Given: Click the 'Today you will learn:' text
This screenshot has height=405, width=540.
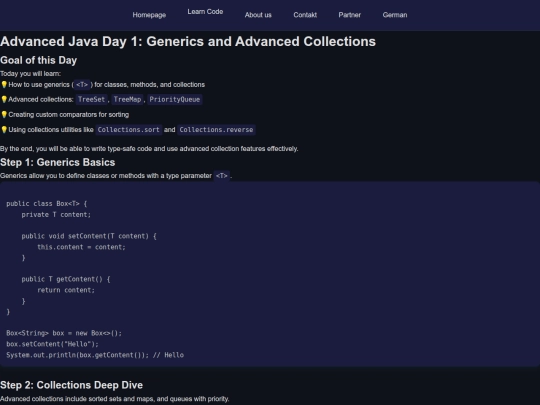Looking at the screenshot, I should tap(31, 74).
